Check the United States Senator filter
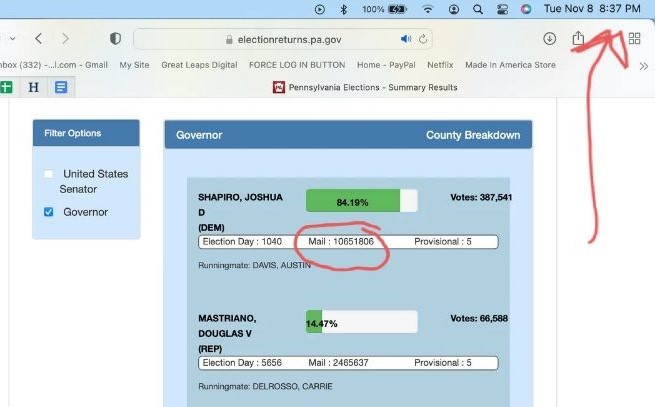 [48, 174]
